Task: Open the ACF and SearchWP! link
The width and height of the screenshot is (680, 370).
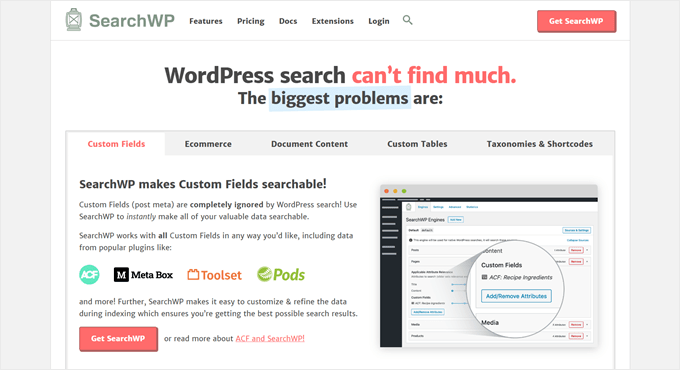Action: (x=270, y=338)
